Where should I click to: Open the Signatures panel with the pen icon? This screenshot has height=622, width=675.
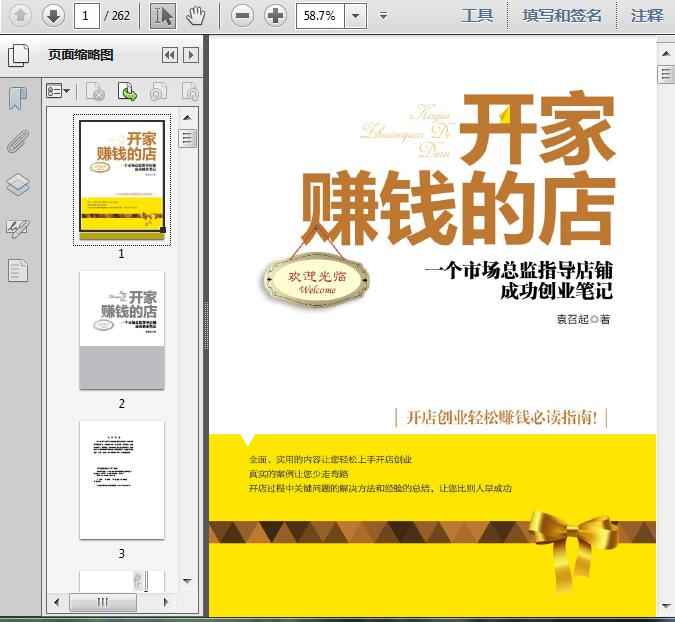[18, 228]
